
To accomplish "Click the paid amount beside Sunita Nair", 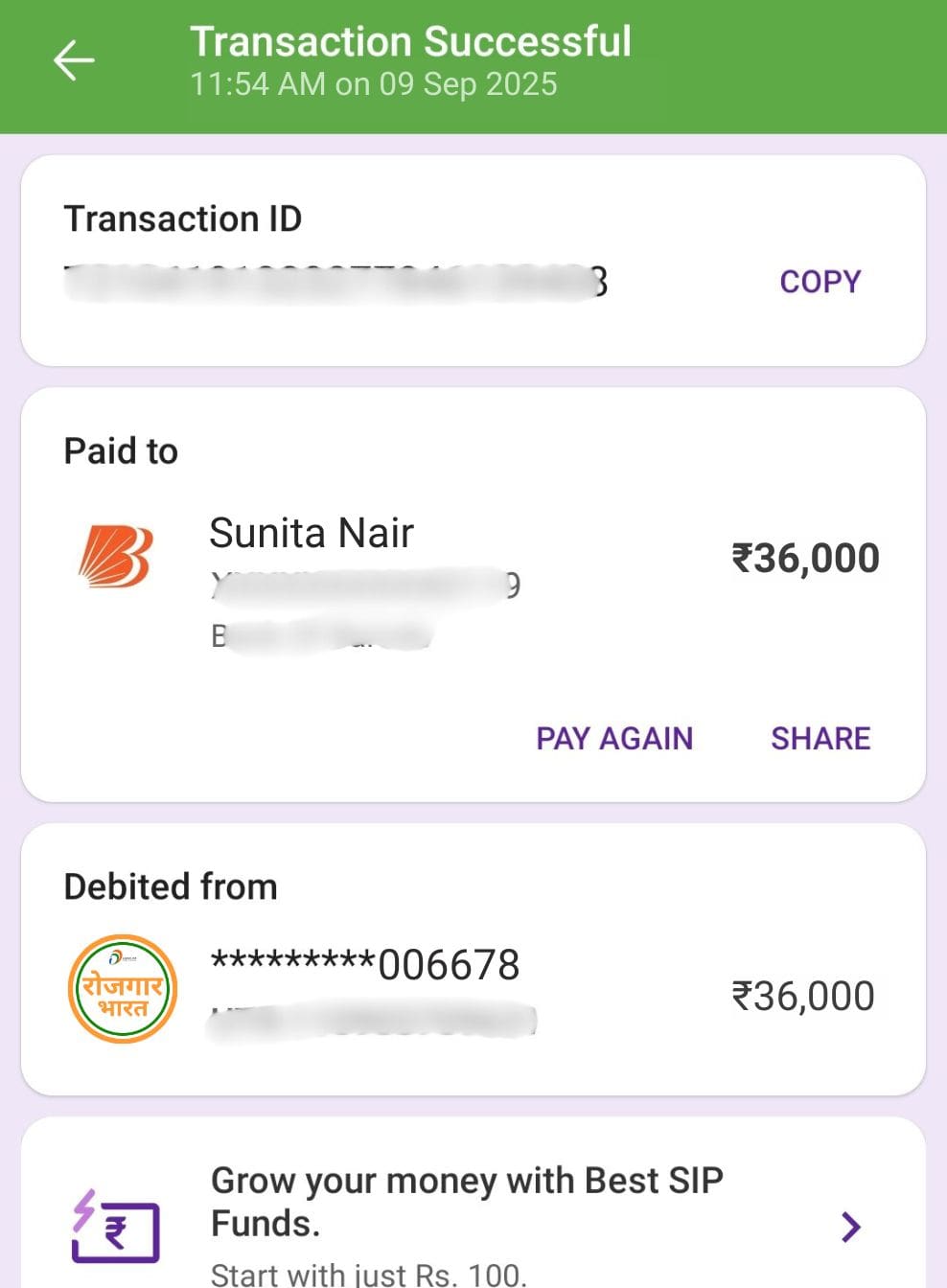I will pos(805,558).
